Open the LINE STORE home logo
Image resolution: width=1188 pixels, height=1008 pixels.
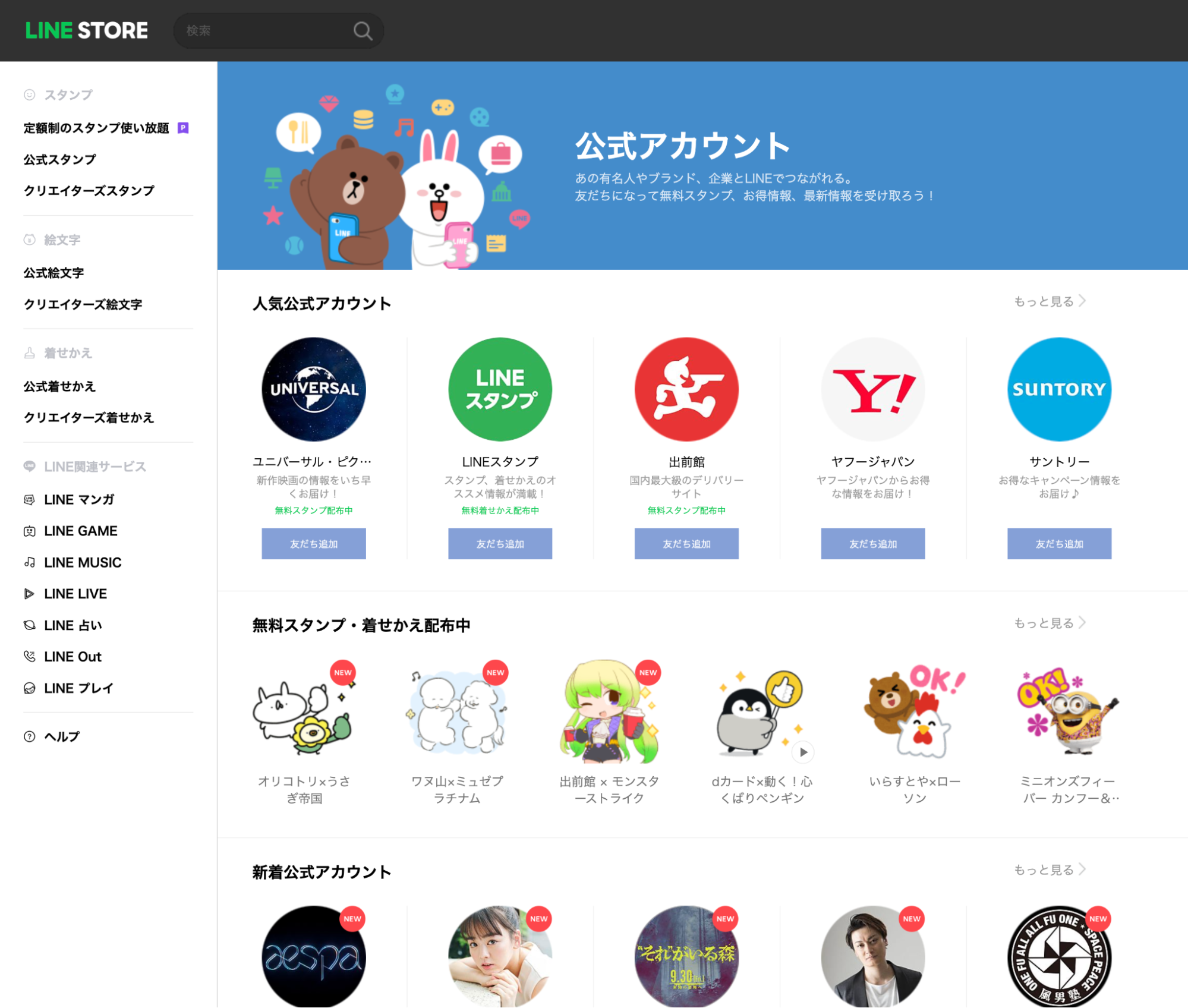click(87, 31)
